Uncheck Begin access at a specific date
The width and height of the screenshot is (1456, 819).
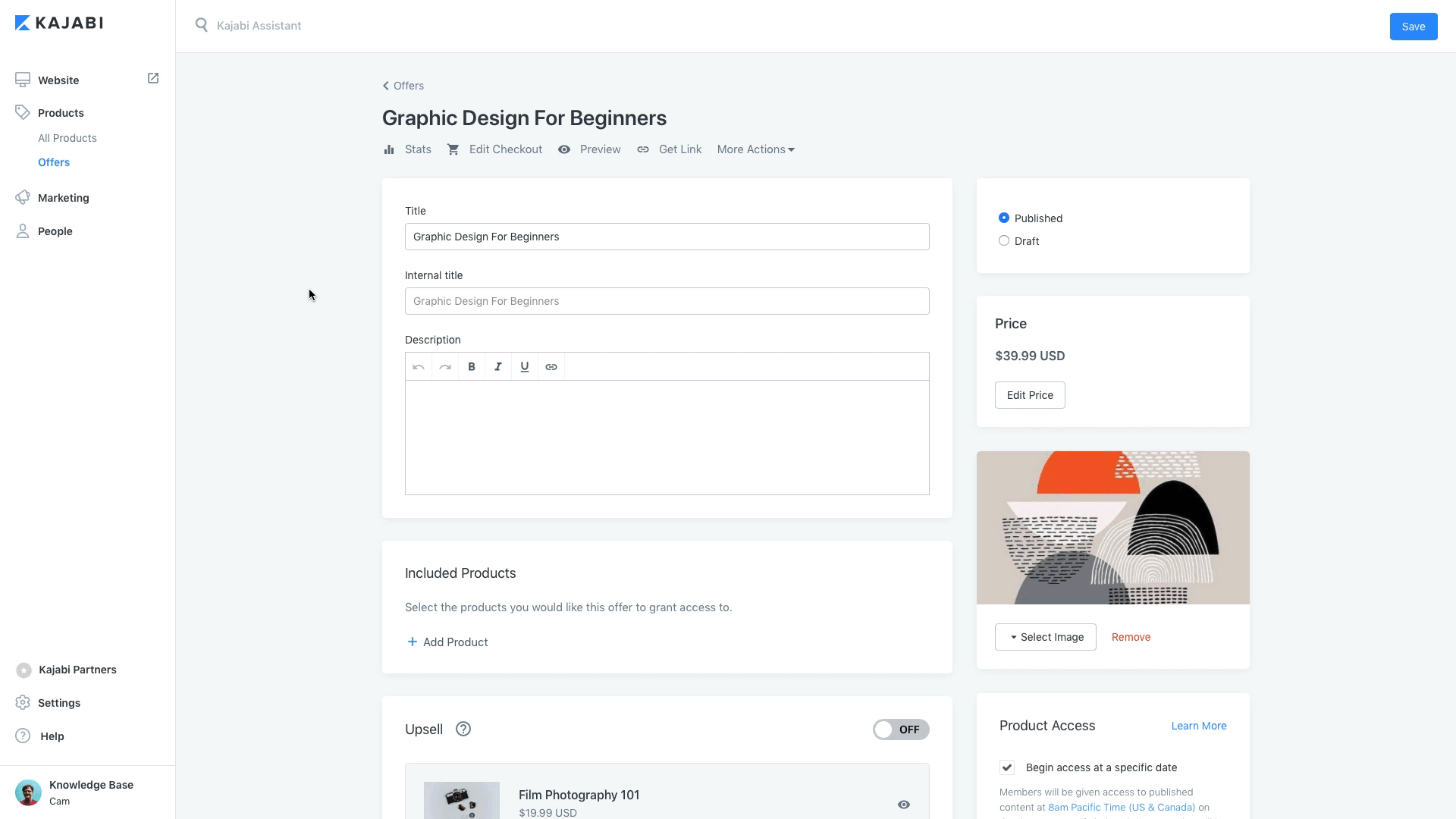point(1007,767)
